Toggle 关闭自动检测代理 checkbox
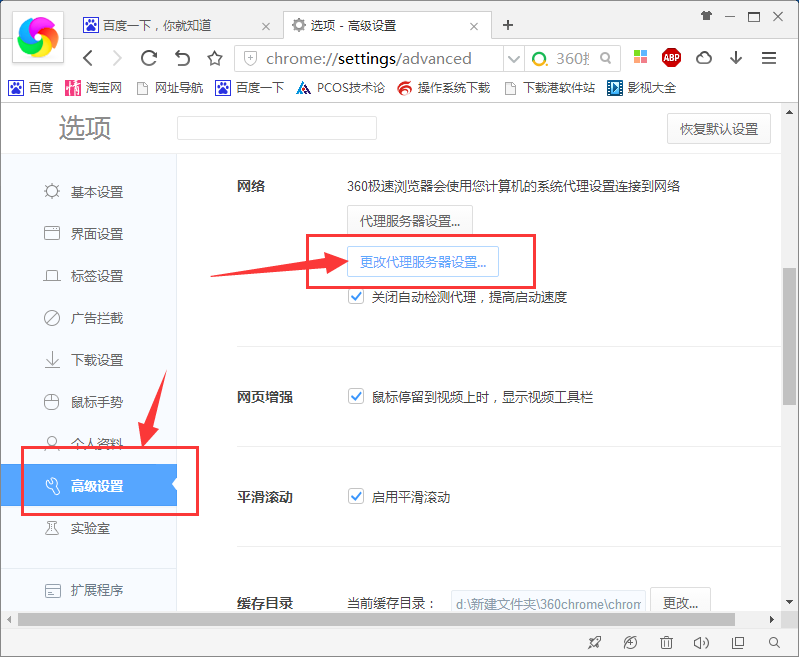 pos(356,296)
